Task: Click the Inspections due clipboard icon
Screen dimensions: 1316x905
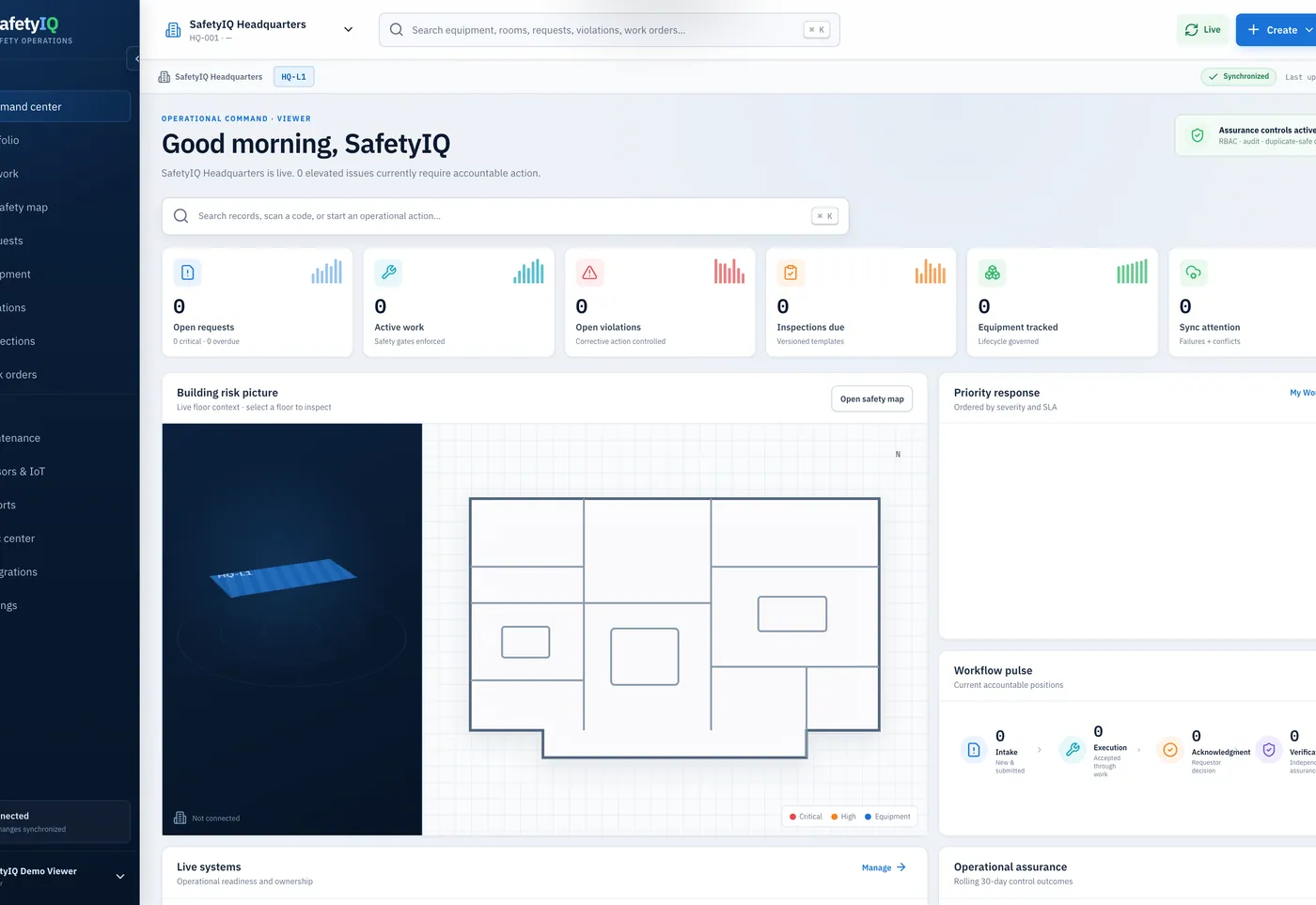Action: tap(791, 273)
